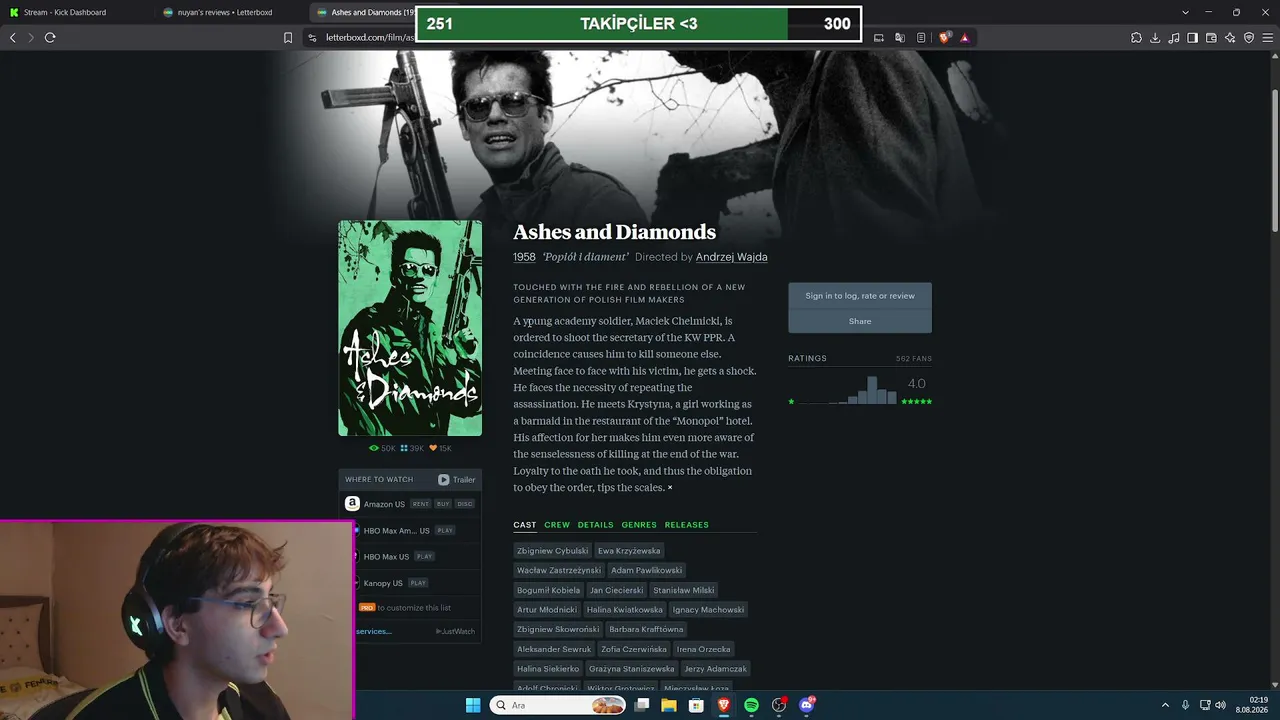Click Amazon US DISC option
Image resolution: width=1280 pixels, height=720 pixels.
pos(465,504)
